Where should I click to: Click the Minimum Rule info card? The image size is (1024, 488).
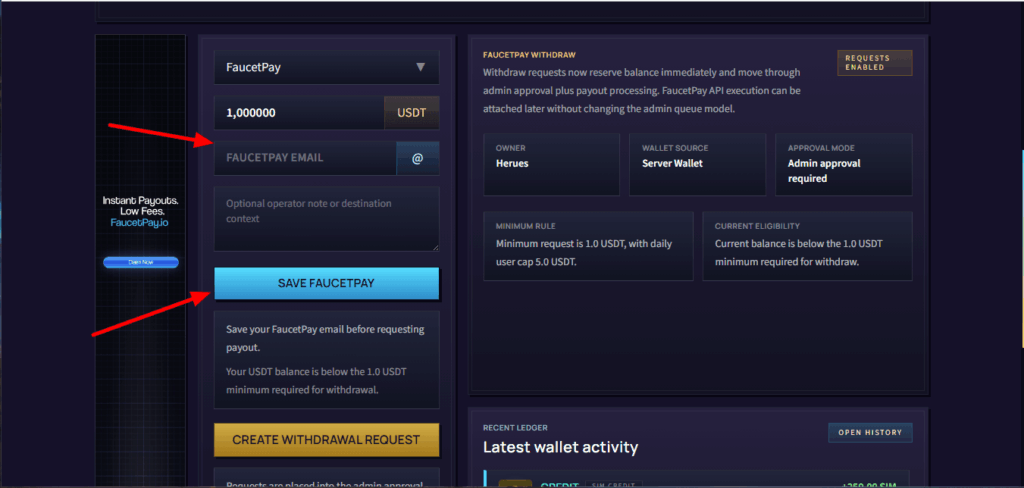click(x=588, y=246)
